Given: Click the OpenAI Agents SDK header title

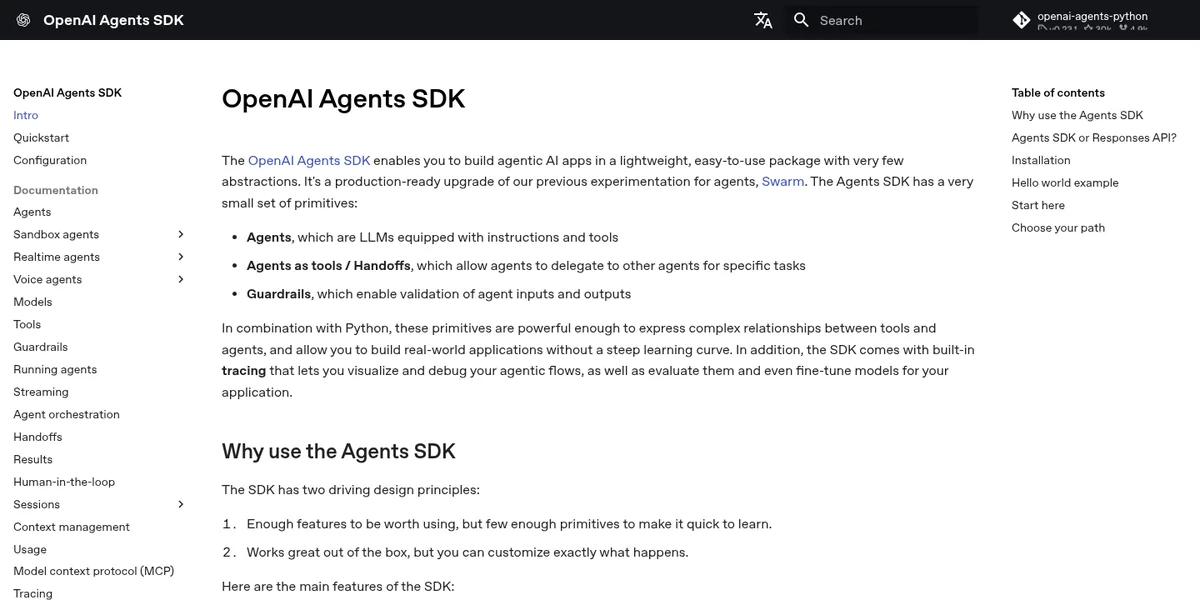Looking at the screenshot, I should point(114,20).
